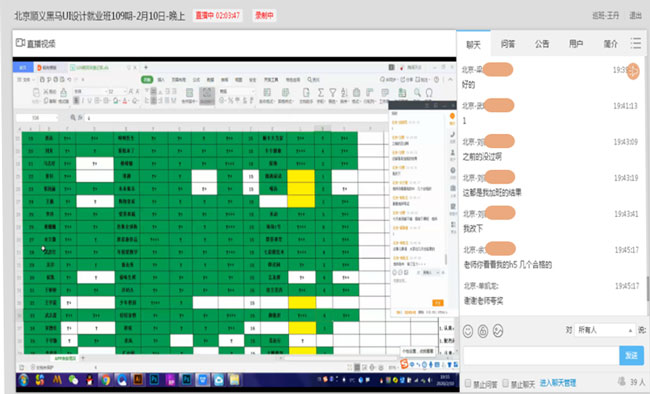Expand the 所有人 recipient dropdown

coord(605,330)
